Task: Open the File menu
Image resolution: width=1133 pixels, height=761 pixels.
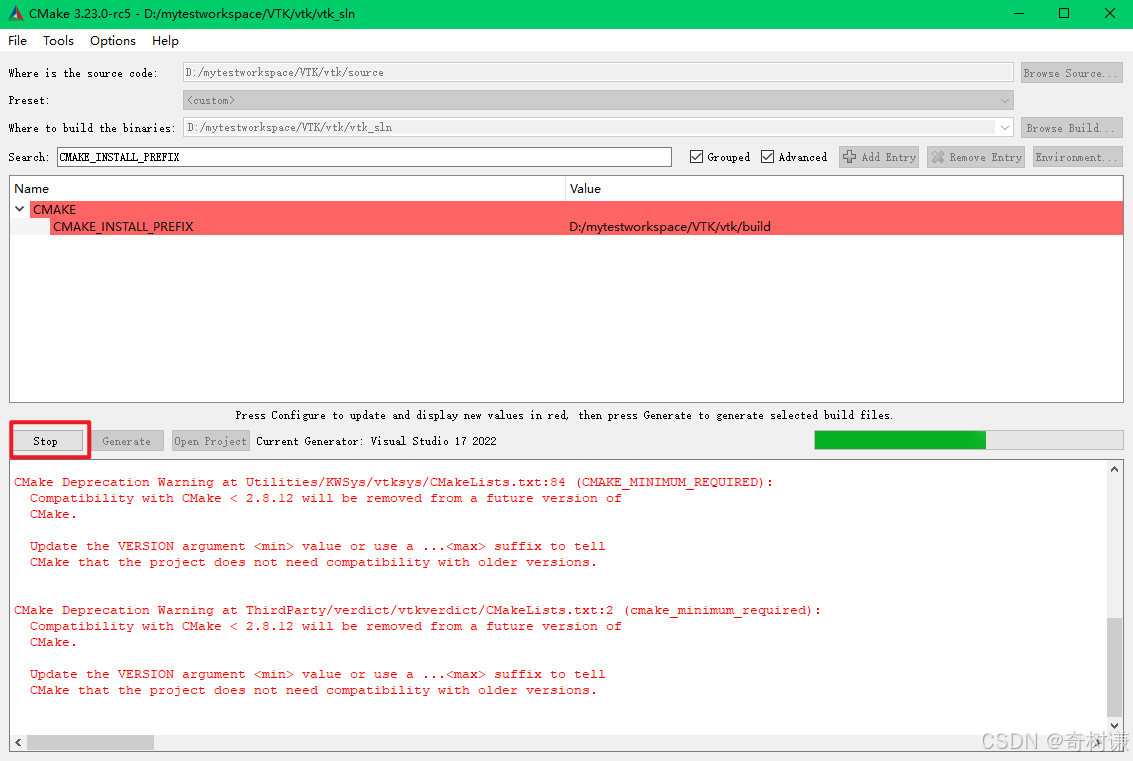Action: (17, 40)
